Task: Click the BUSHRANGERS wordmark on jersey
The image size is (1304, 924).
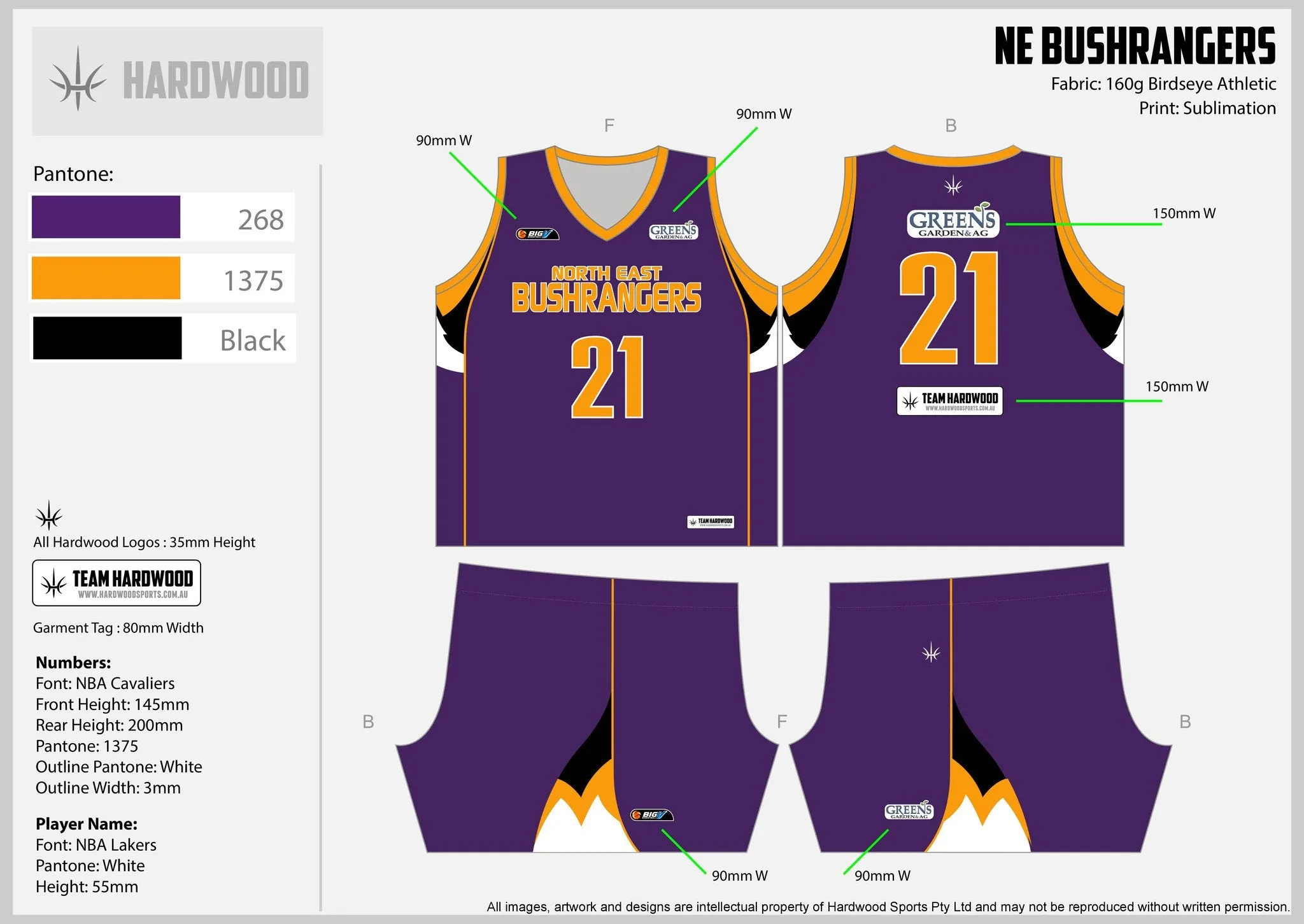Action: pyautogui.click(x=606, y=298)
